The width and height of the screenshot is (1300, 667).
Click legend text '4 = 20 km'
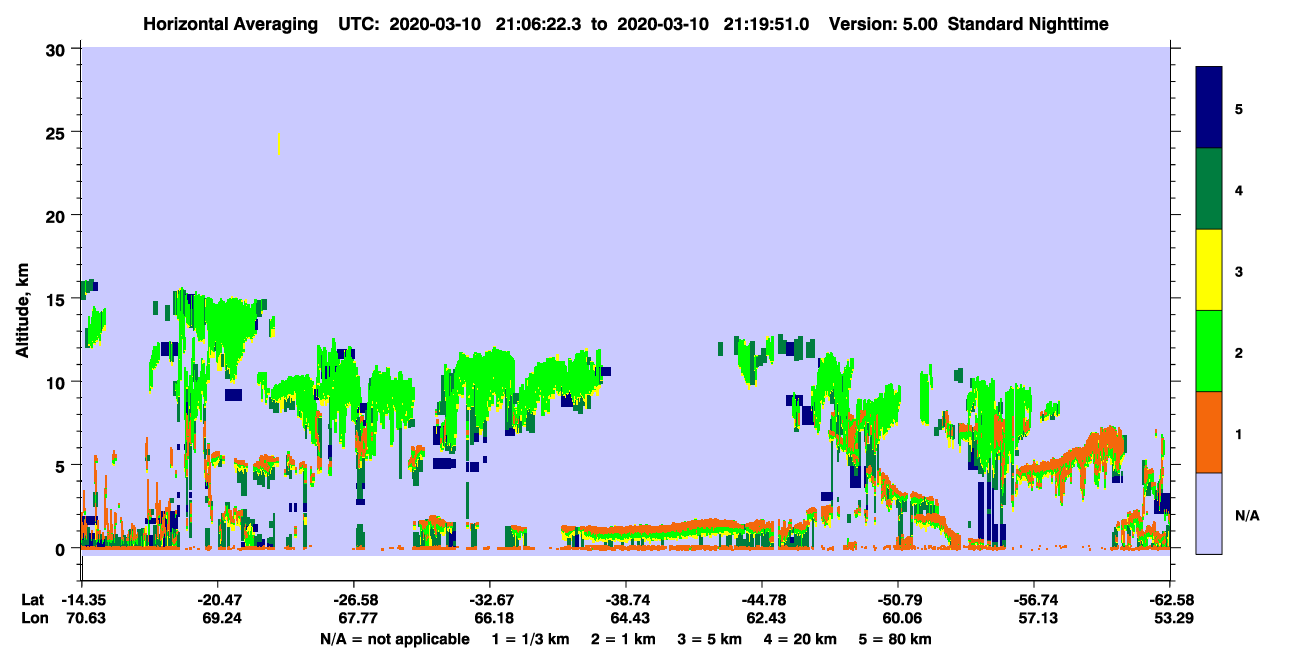pyautogui.click(x=802, y=639)
